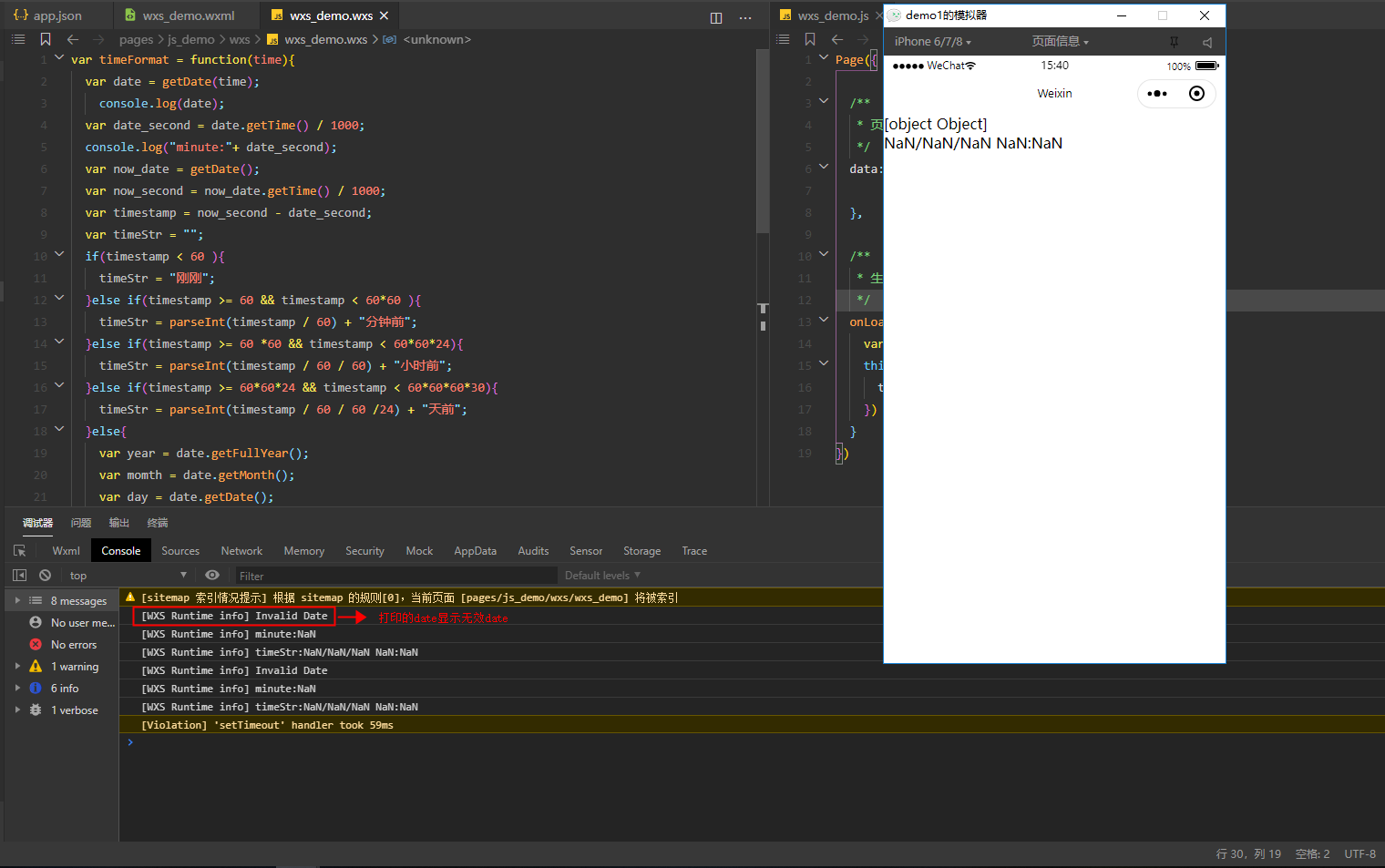Click the pages breadcrumb segment
Screen dimensions: 1385x868
(x=136, y=39)
